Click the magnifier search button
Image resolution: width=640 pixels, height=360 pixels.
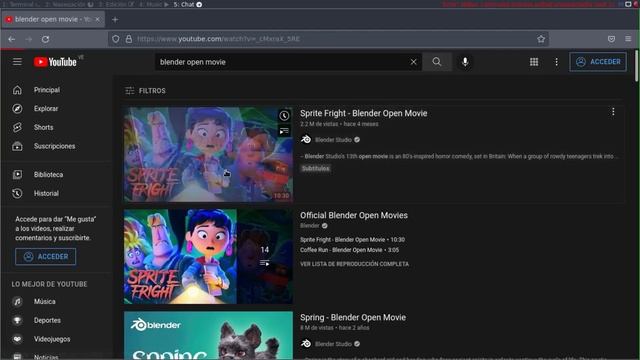[437, 62]
